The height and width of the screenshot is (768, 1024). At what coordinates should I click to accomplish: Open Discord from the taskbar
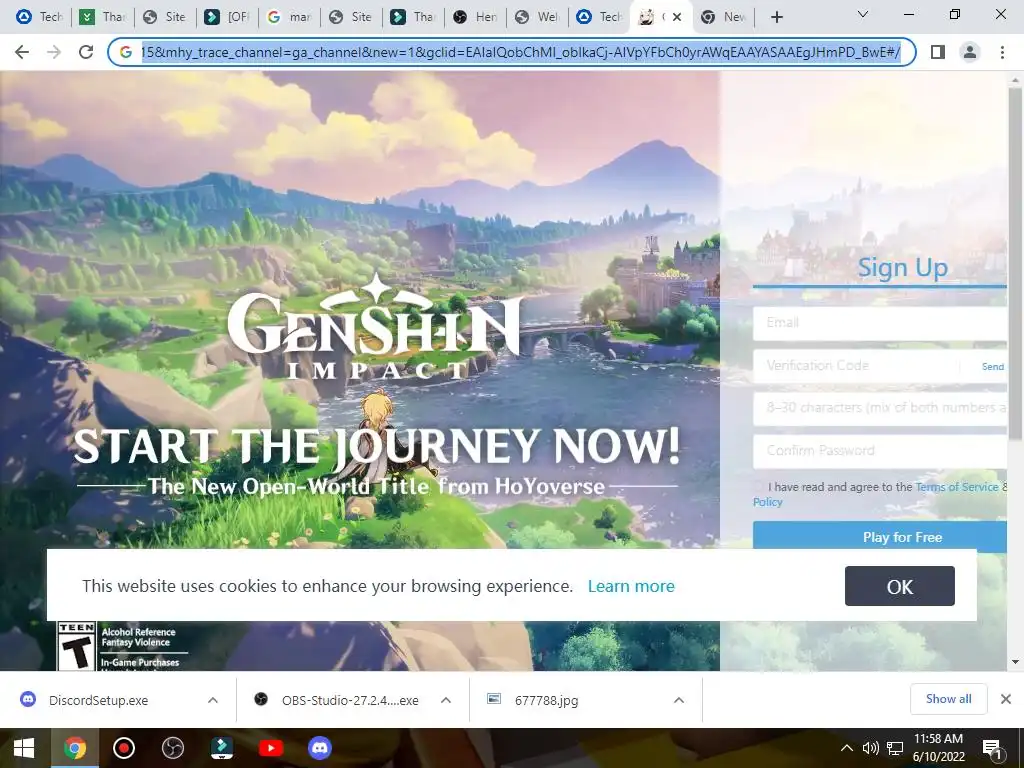click(x=319, y=748)
